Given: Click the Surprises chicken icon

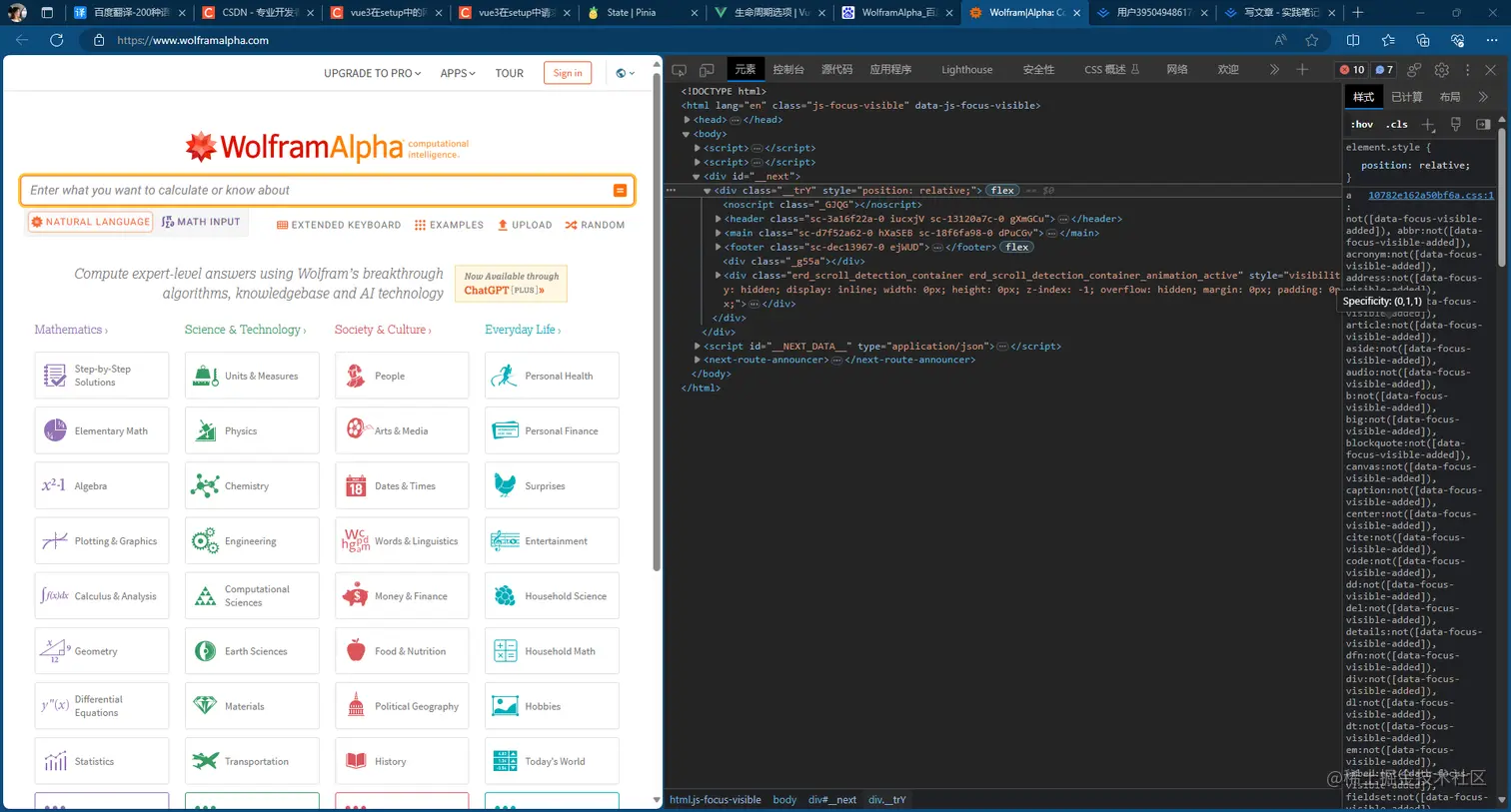Looking at the screenshot, I should [x=506, y=485].
